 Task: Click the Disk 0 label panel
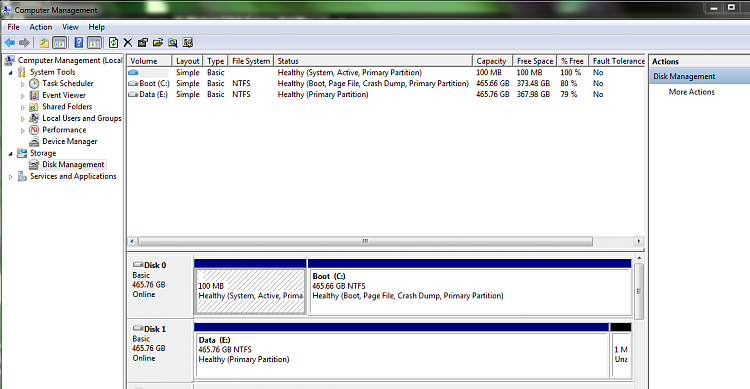[160, 286]
